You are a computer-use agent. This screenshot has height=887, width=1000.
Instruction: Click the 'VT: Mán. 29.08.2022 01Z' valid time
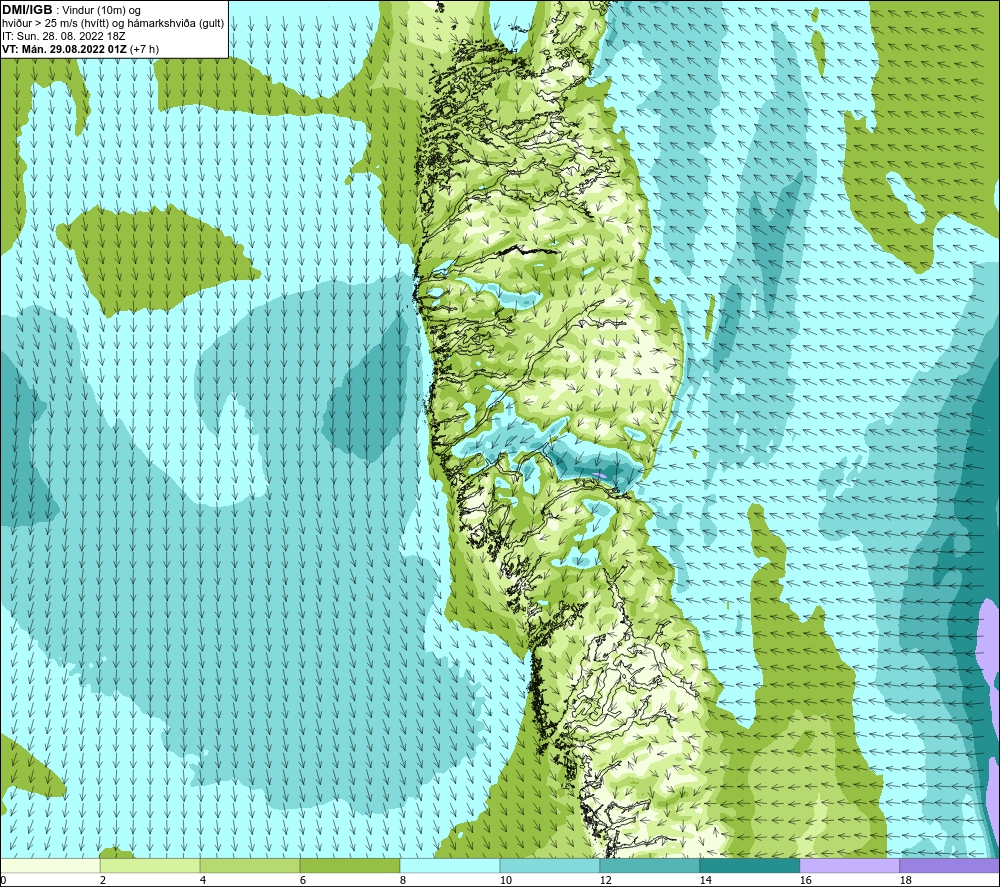(x=64, y=48)
